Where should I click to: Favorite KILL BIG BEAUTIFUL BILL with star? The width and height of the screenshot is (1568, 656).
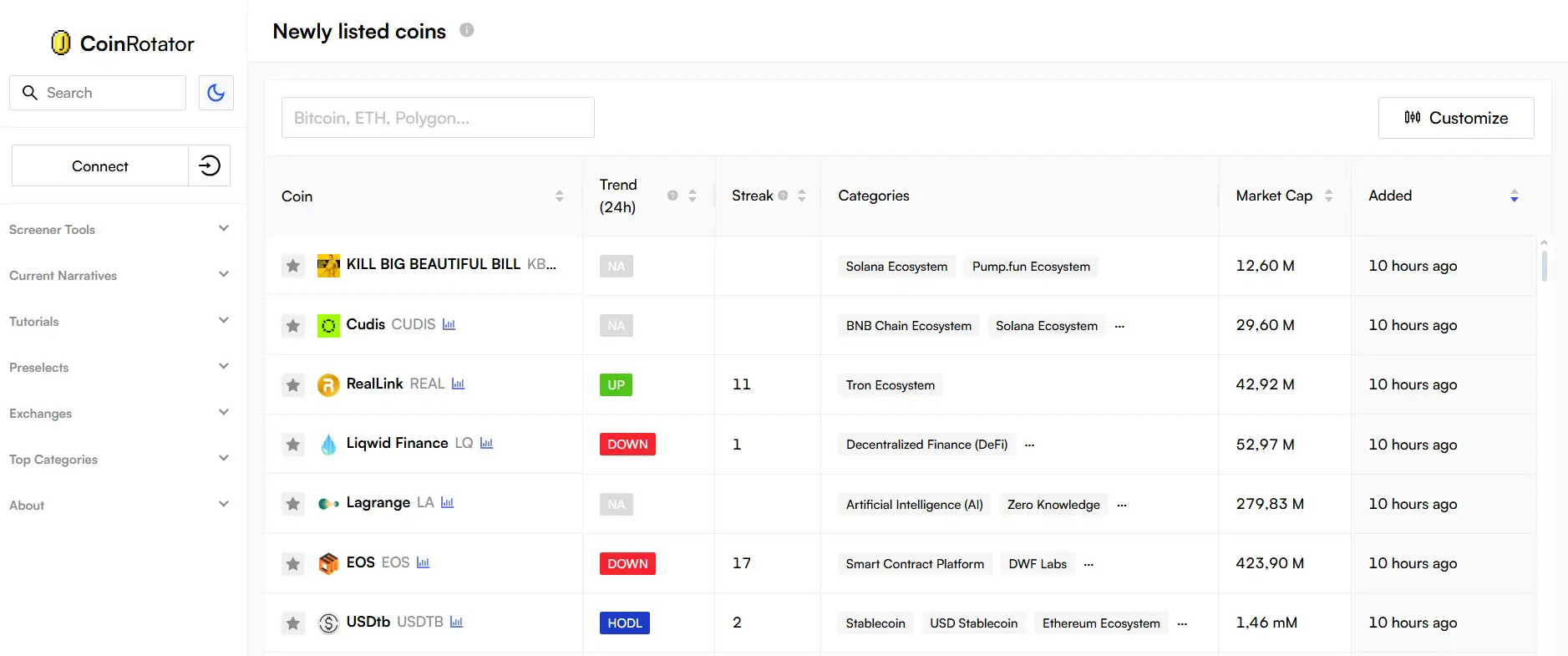coord(292,266)
